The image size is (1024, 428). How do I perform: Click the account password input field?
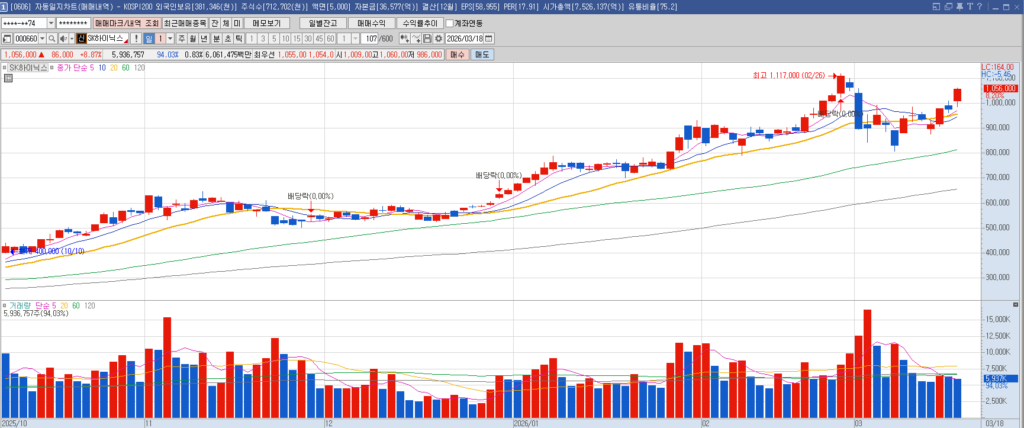[72, 23]
